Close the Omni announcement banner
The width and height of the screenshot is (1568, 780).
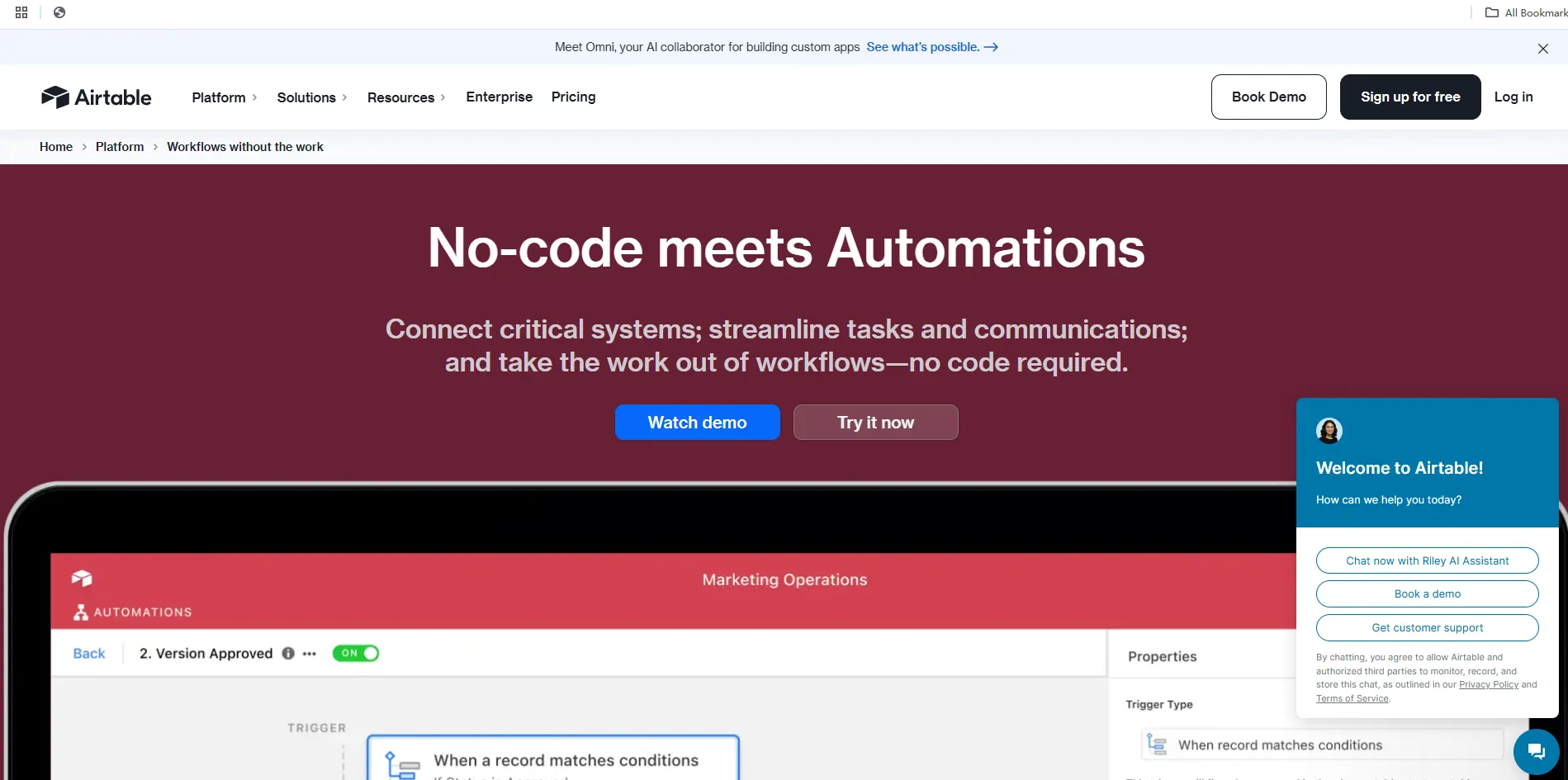1542,49
